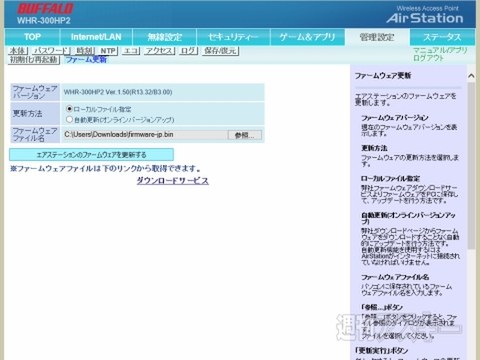Click the help panel vertical scrollbar thumb
Screen dimensions: 480x360
coord(471,166)
